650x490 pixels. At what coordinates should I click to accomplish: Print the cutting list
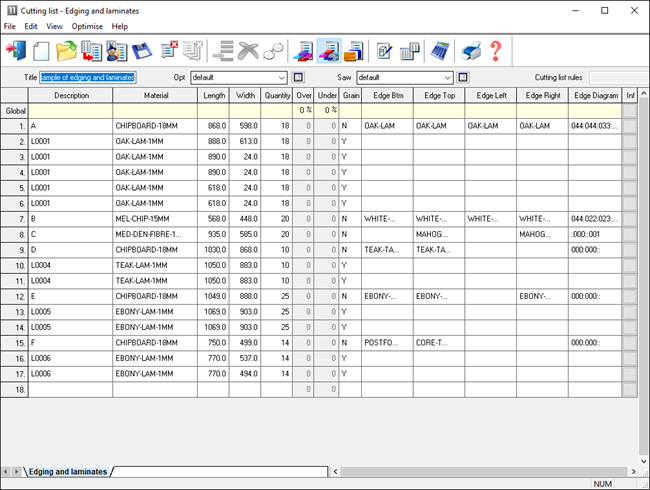(x=471, y=51)
